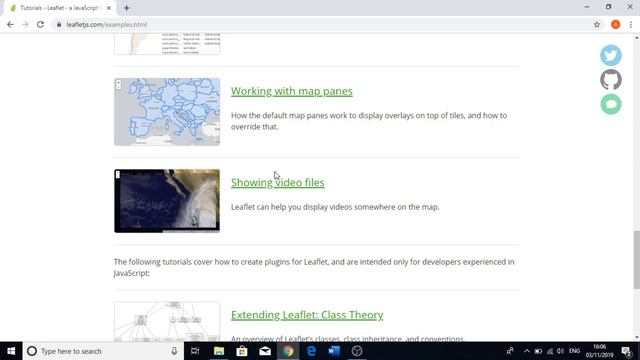
Task: Click the map panes tutorial description
Action: point(369,121)
